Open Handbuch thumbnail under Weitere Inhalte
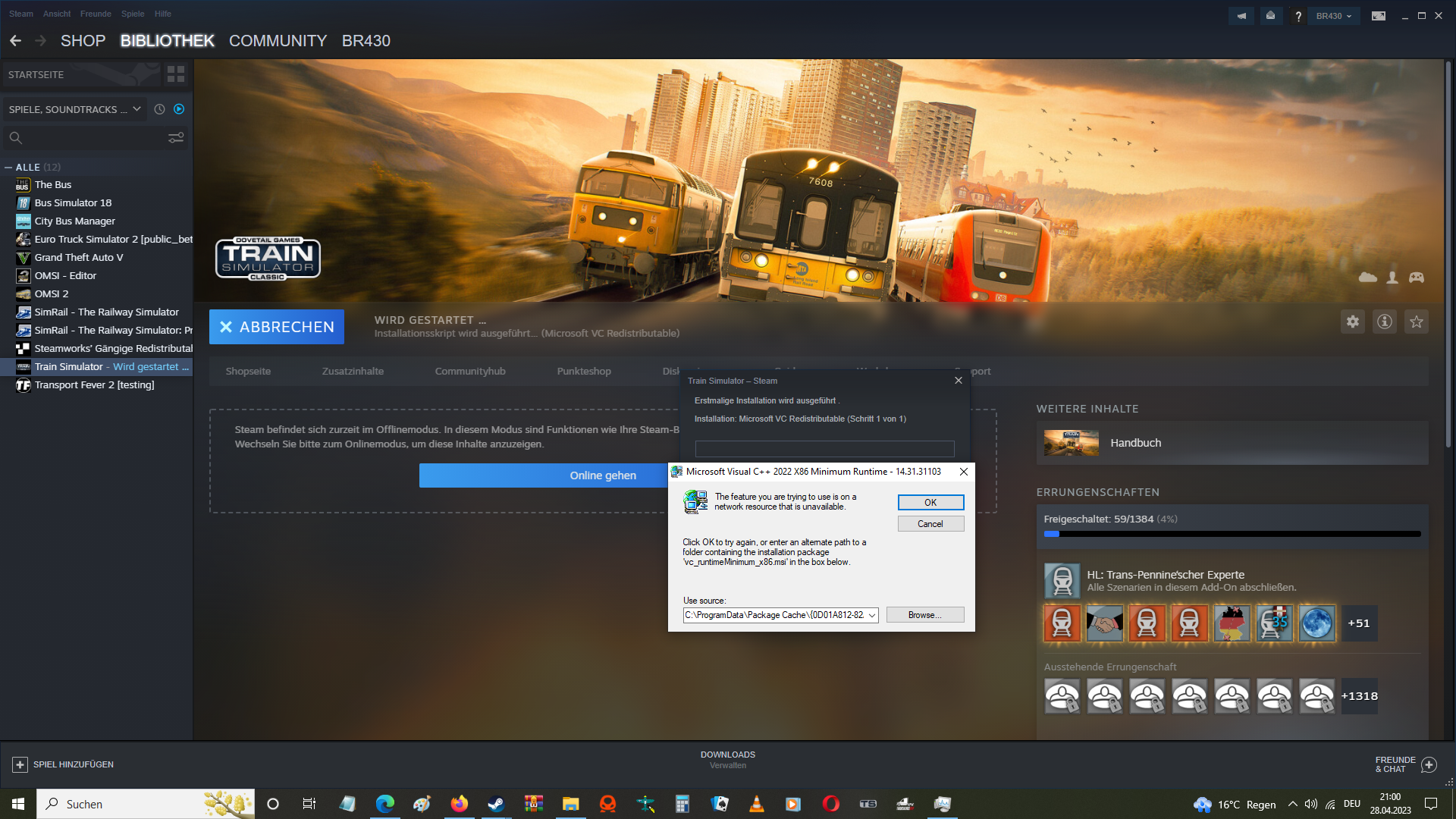Screen dimensions: 1456x819 pos(1071,443)
